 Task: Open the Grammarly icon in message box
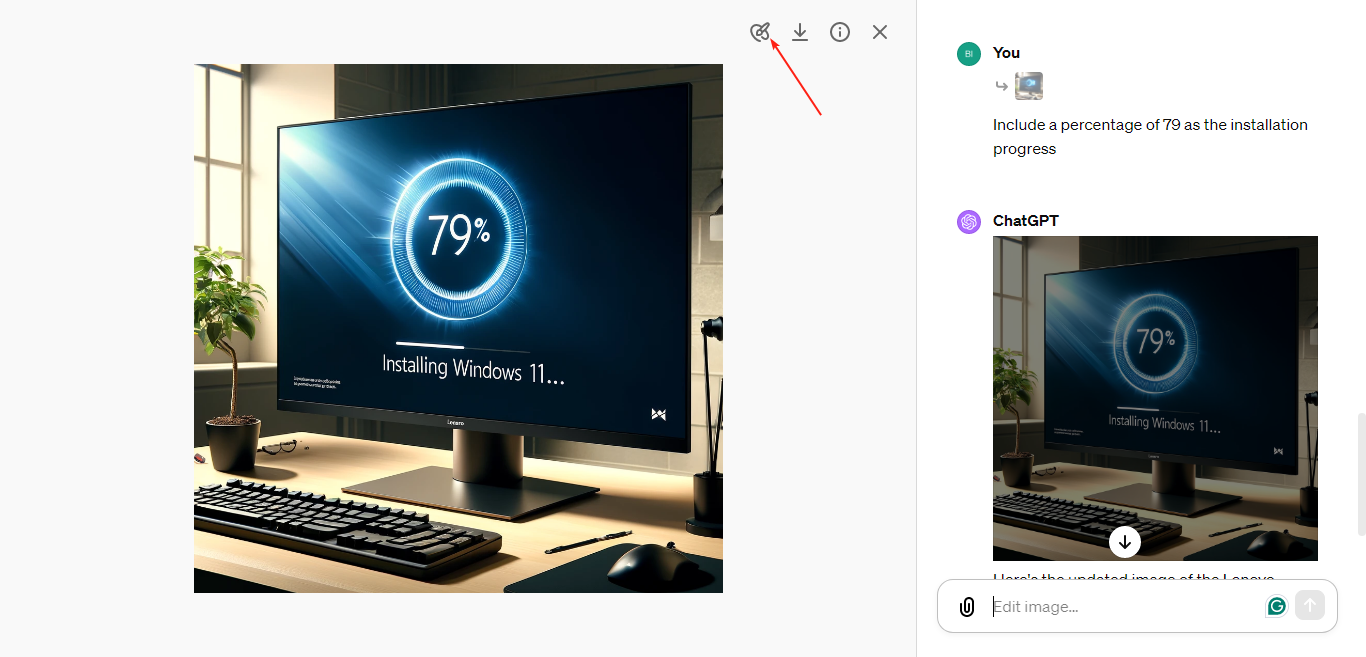(x=1277, y=606)
